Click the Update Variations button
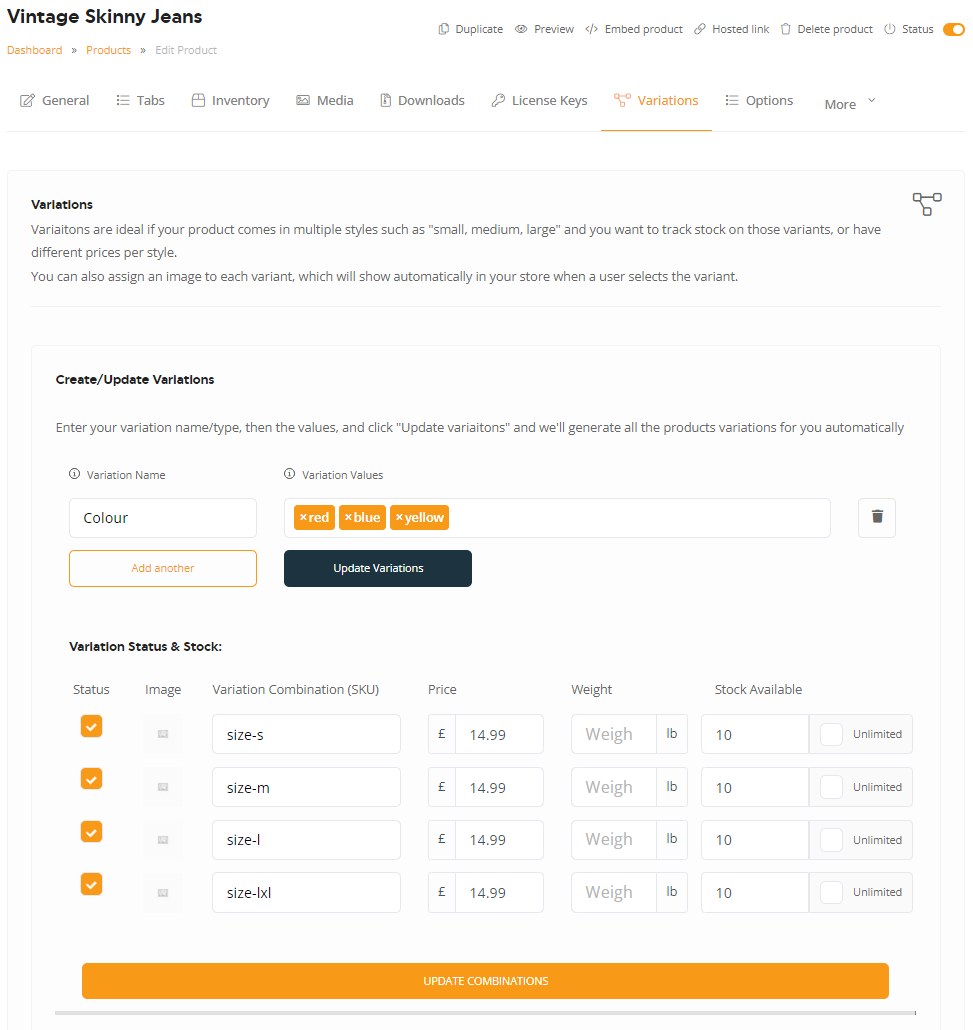The height and width of the screenshot is (1030, 973). click(x=378, y=568)
